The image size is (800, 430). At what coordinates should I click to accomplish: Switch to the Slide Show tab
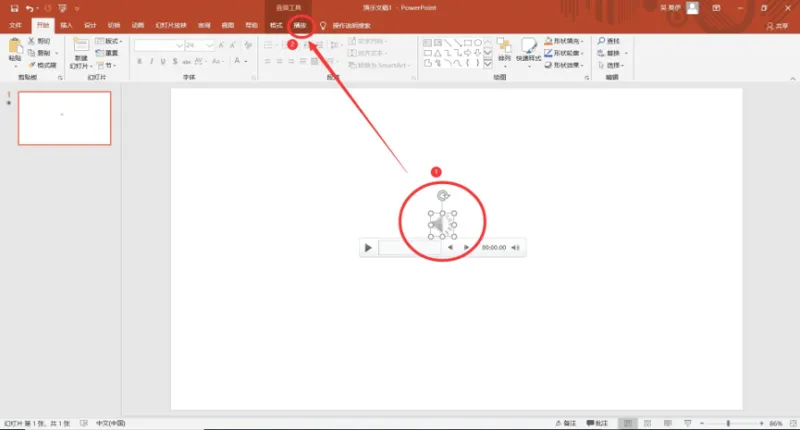pos(171,25)
